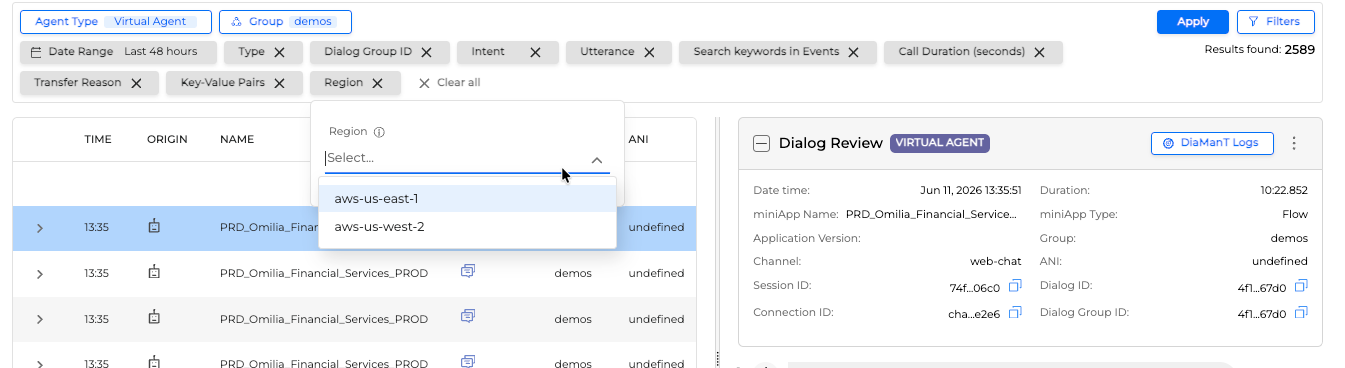The height and width of the screenshot is (368, 1345).
Task: Sort by the TIME column header
Action: [98, 139]
